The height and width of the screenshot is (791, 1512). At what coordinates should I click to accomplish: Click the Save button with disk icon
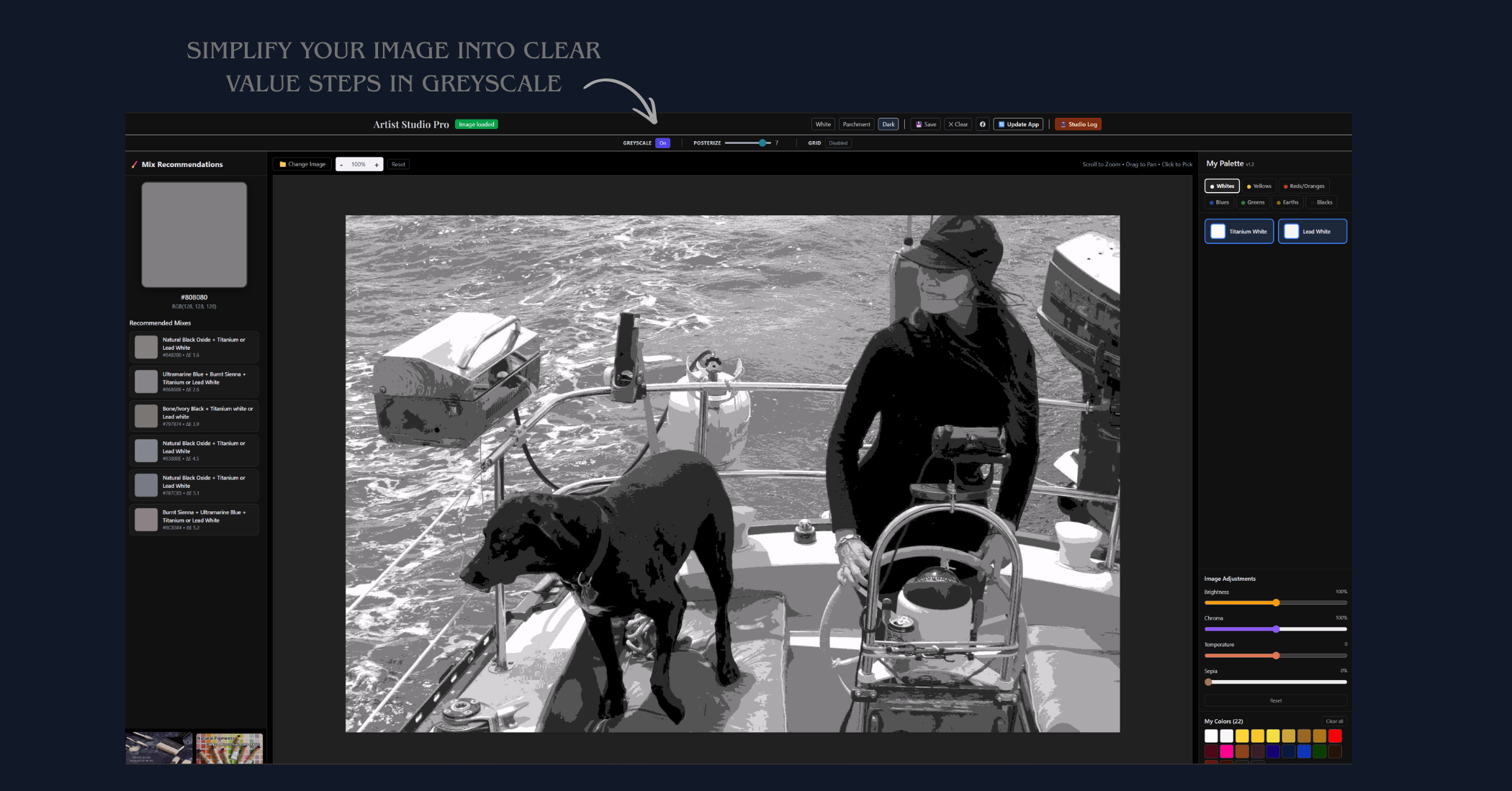coord(925,125)
